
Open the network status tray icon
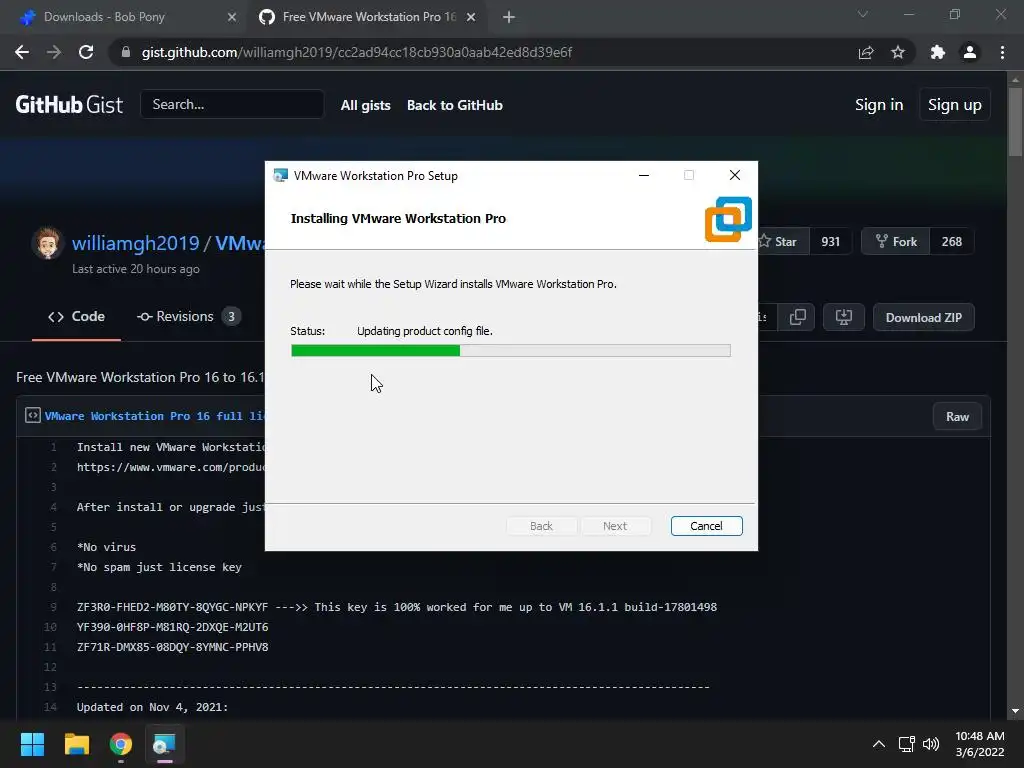click(906, 744)
